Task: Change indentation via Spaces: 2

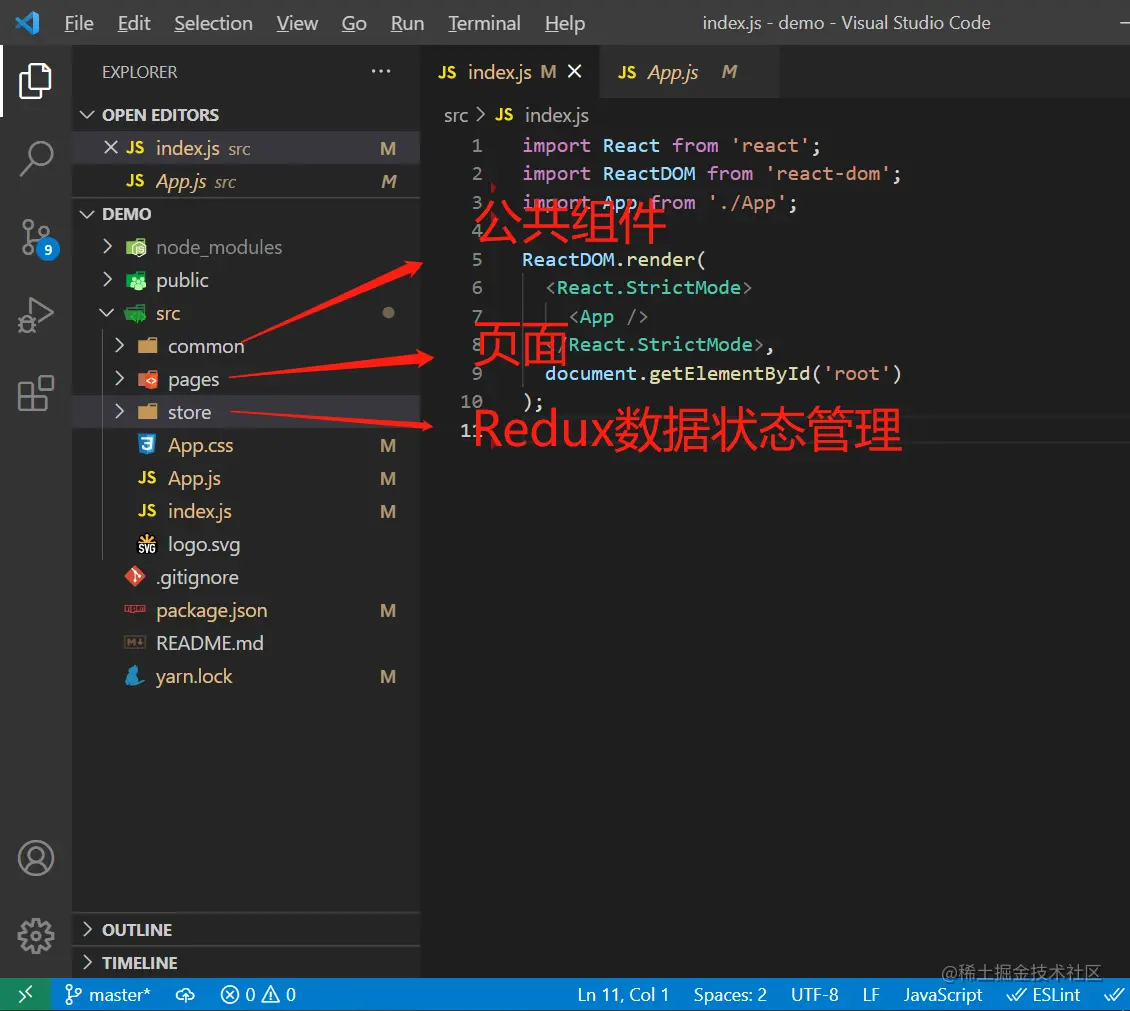Action: coord(729,994)
